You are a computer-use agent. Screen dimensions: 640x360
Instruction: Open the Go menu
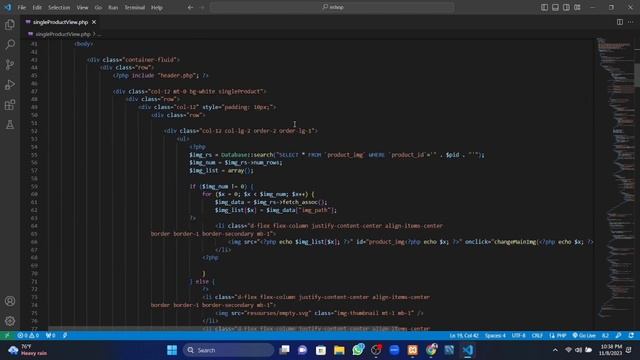click(x=98, y=7)
